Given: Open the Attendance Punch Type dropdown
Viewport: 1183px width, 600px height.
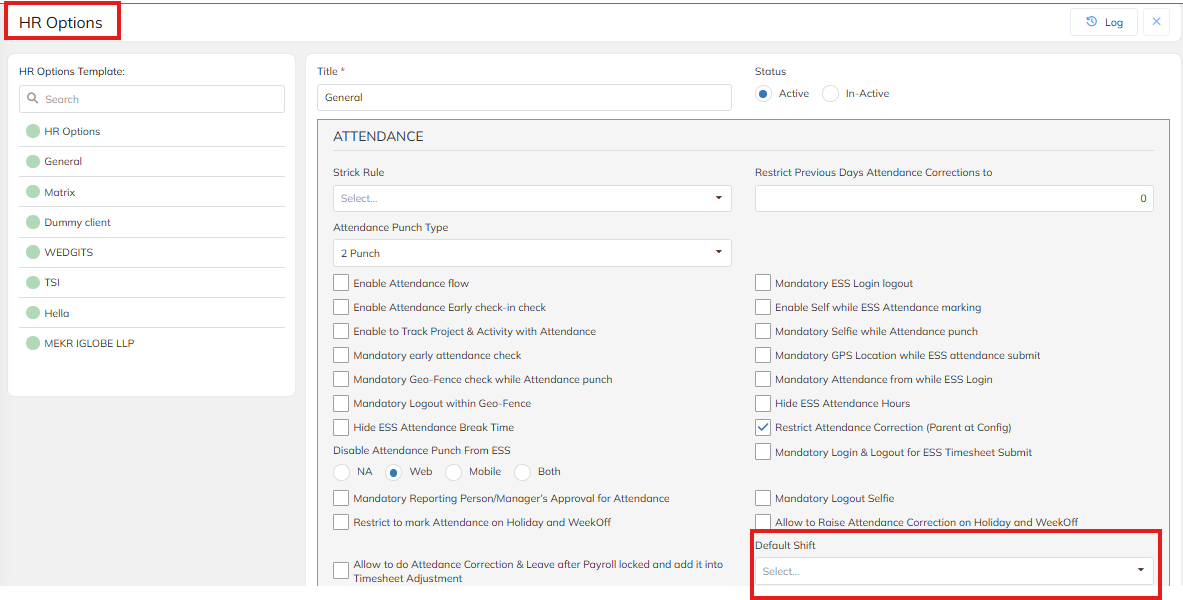Looking at the screenshot, I should pyautogui.click(x=532, y=253).
